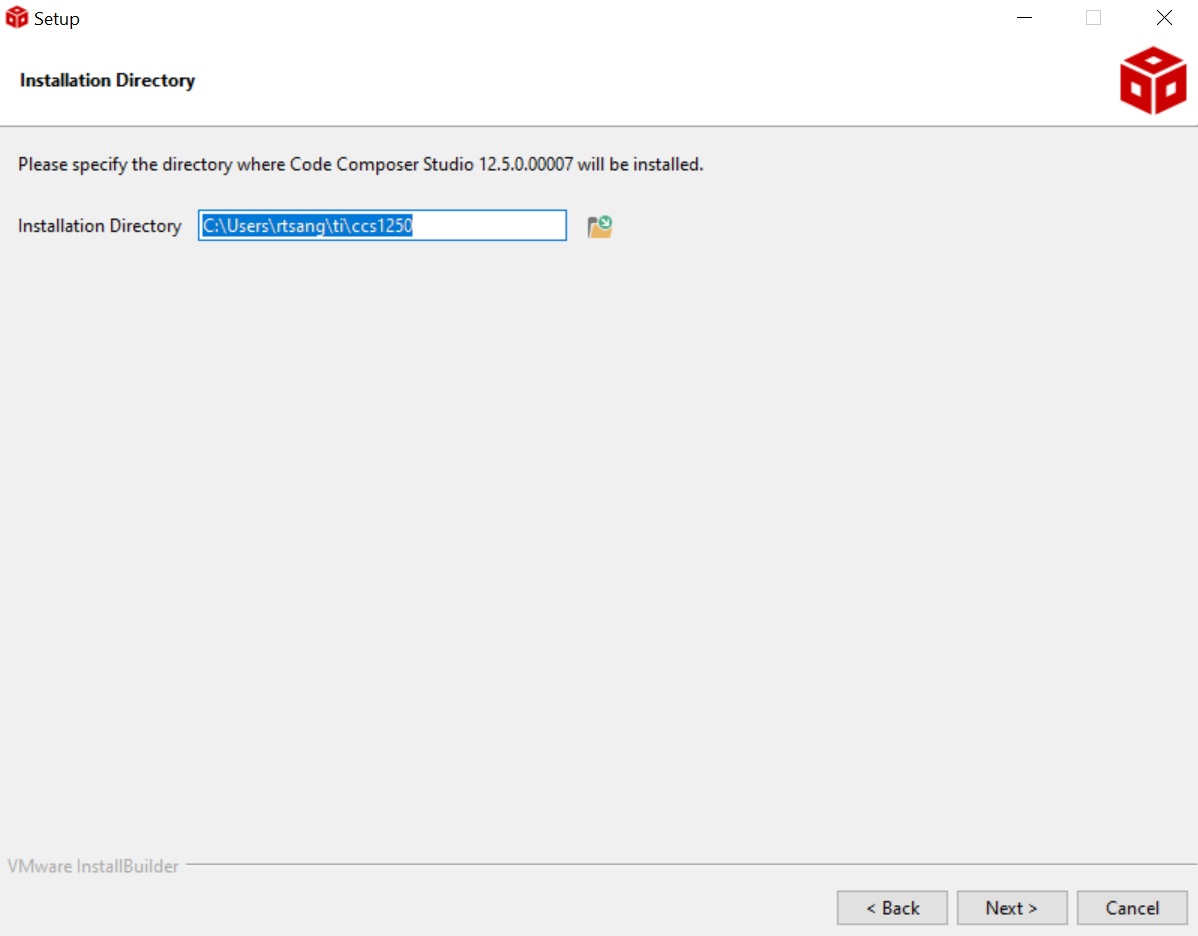Screen dimensions: 1198x936
Task: Click the text mentioning version 12.5.0.00007
Action: click(x=358, y=163)
